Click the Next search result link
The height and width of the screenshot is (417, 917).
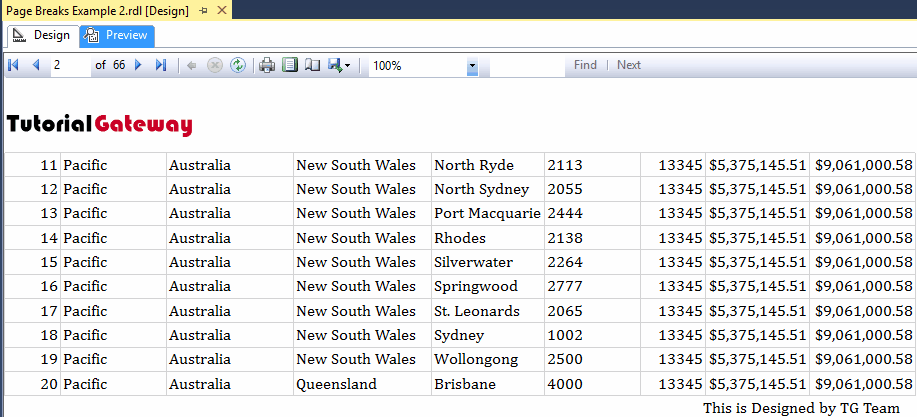629,65
